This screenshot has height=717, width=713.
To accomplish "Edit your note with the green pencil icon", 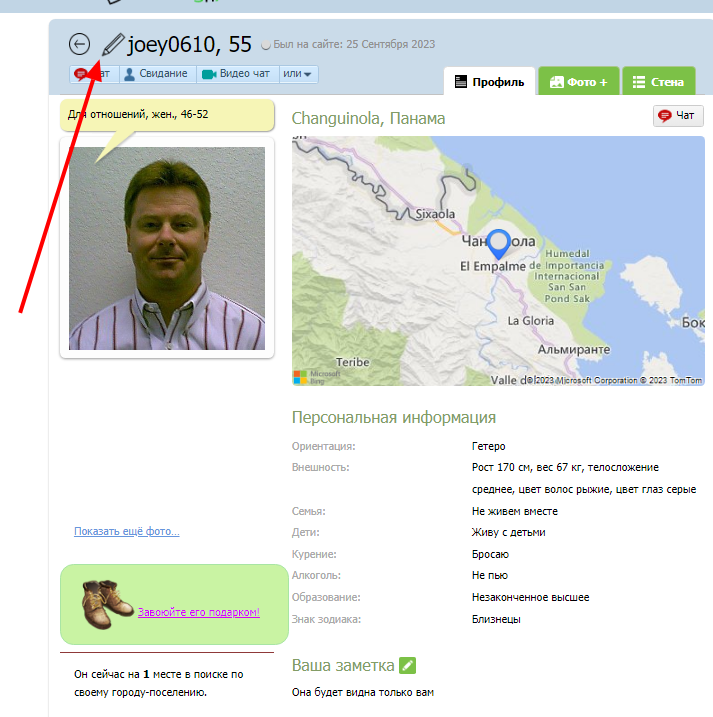I will pos(407,665).
